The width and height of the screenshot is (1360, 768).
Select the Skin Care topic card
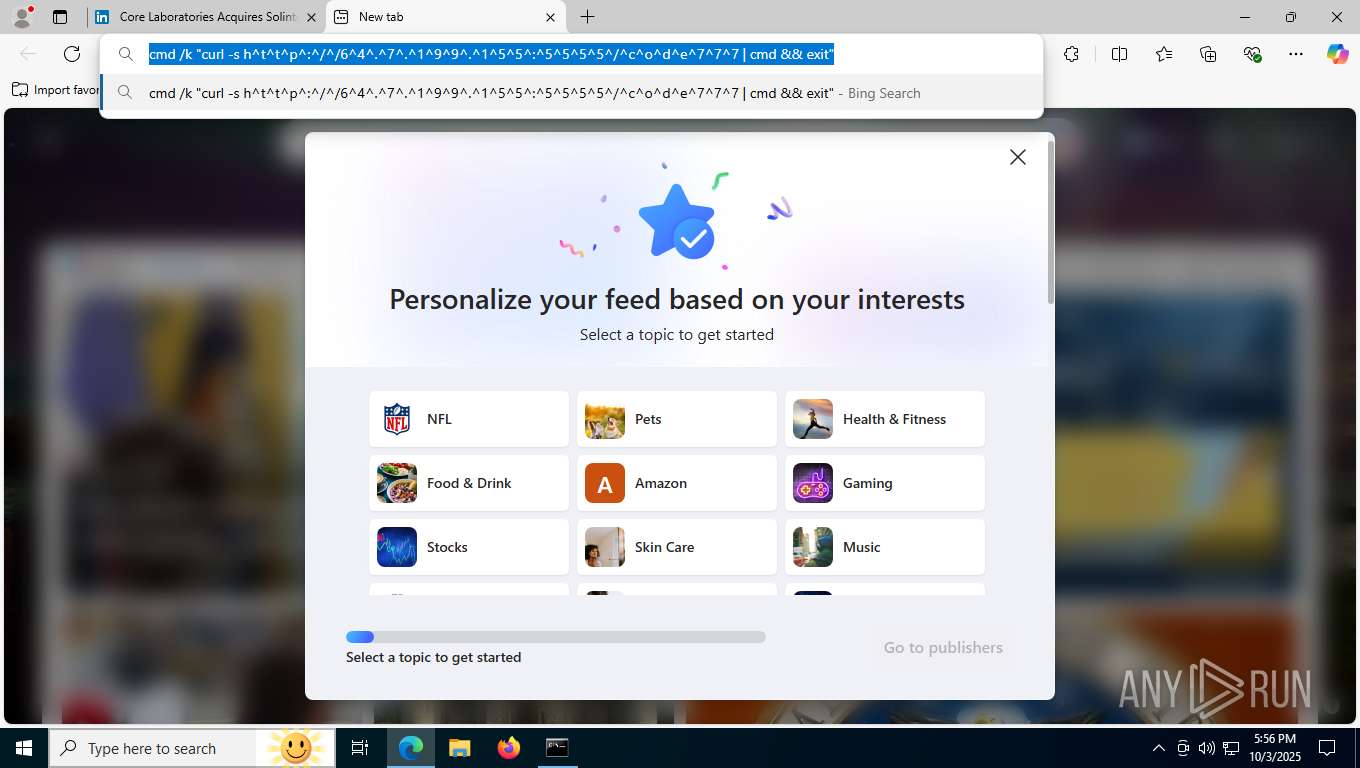tap(677, 547)
